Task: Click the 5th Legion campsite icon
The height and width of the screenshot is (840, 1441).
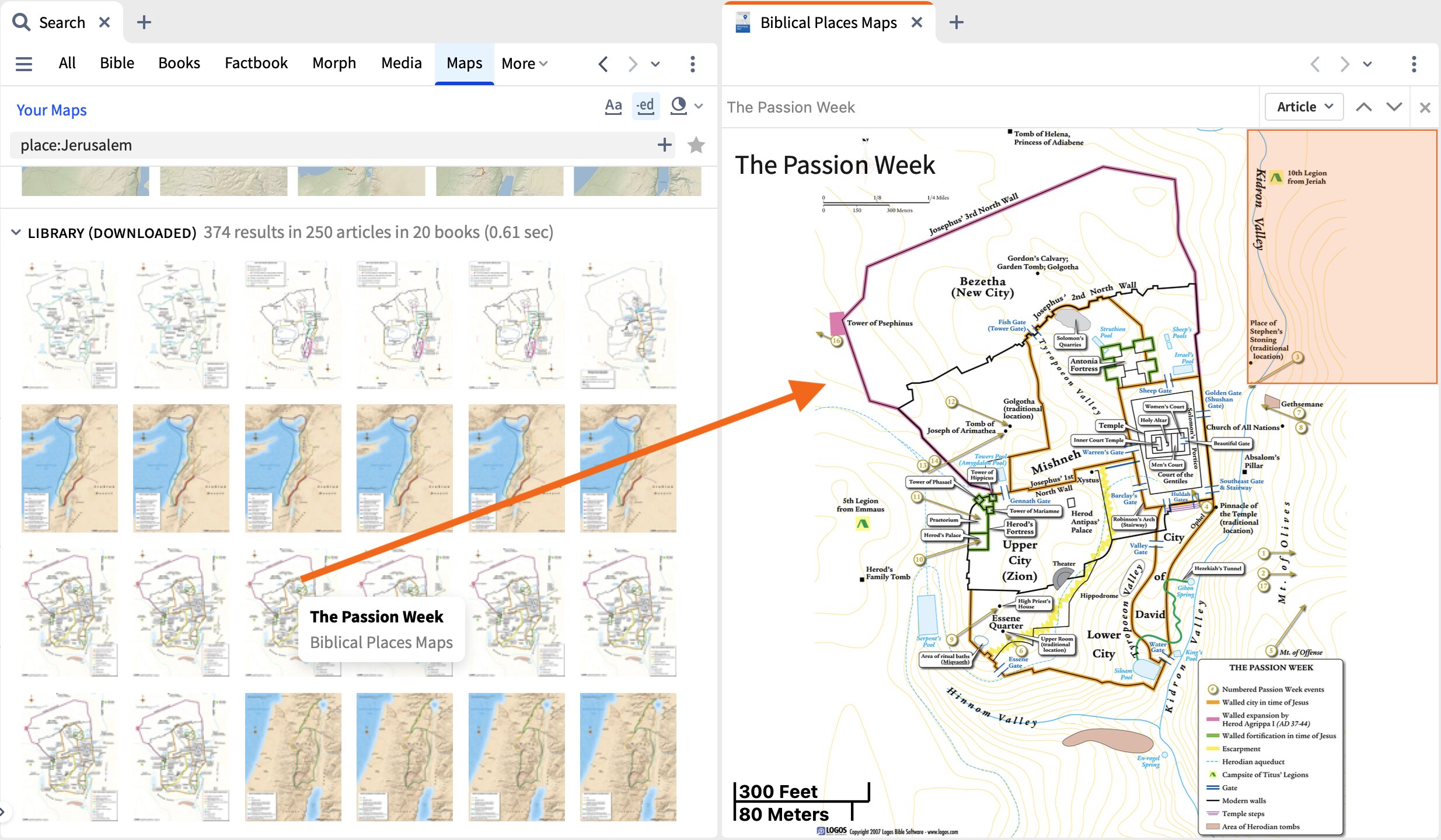Action: (x=862, y=523)
